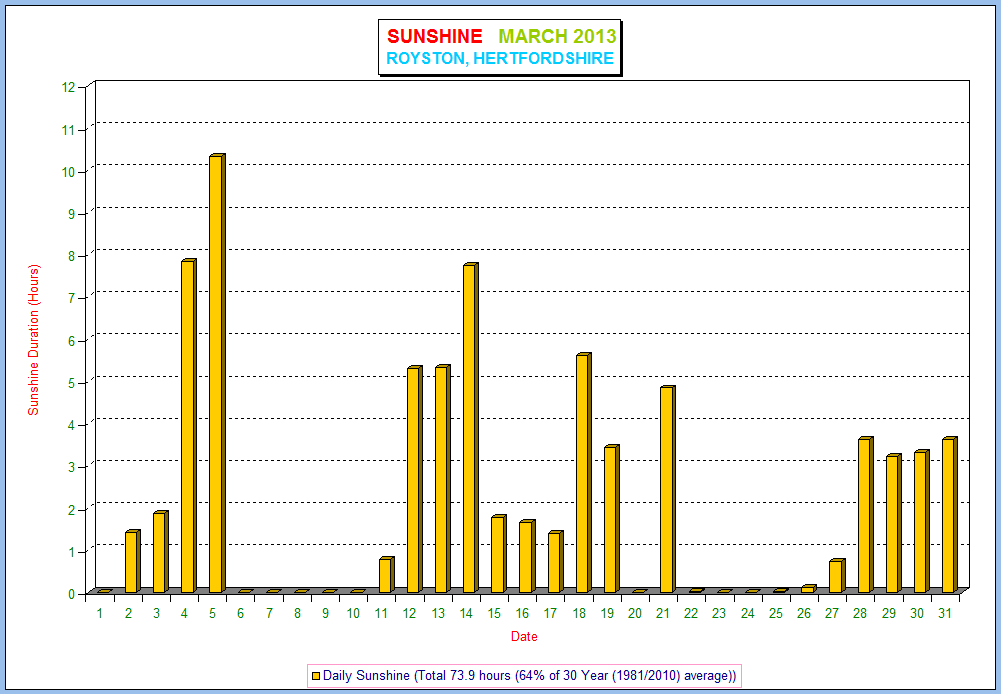Viewport: 1001px width, 694px height.
Task: Select the bar for date 28
Action: tap(864, 515)
